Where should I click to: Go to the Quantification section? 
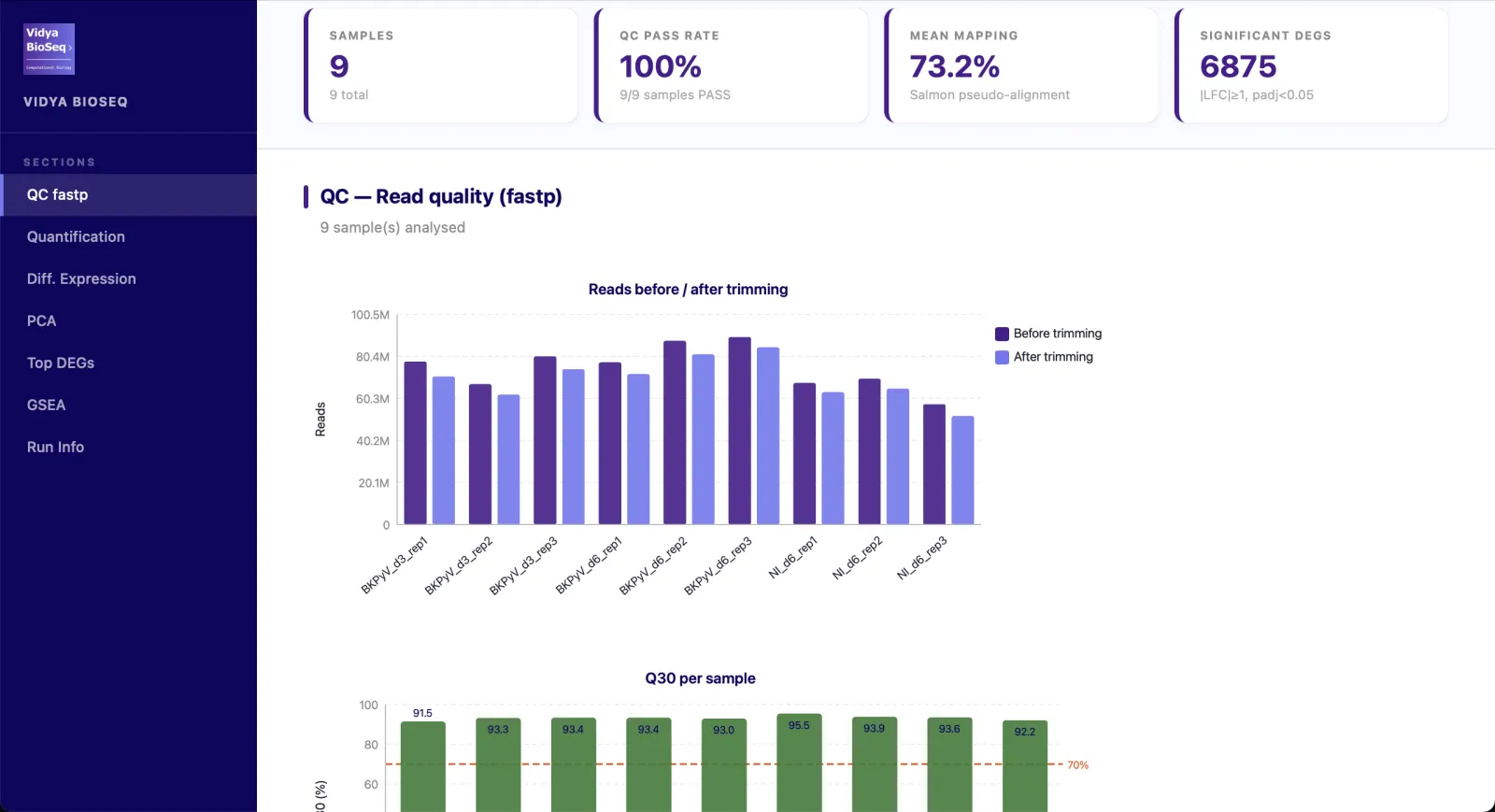[128, 237]
